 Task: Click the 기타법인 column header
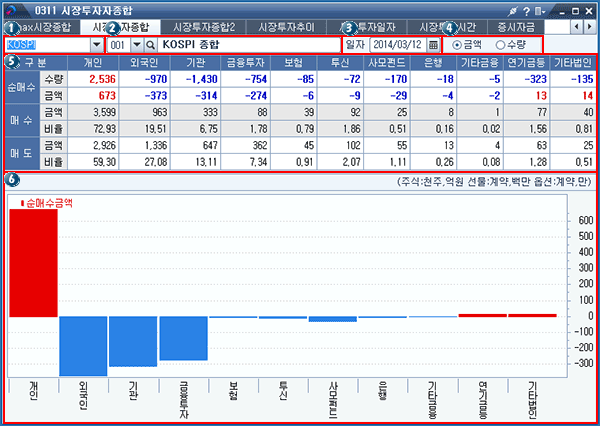(573, 62)
